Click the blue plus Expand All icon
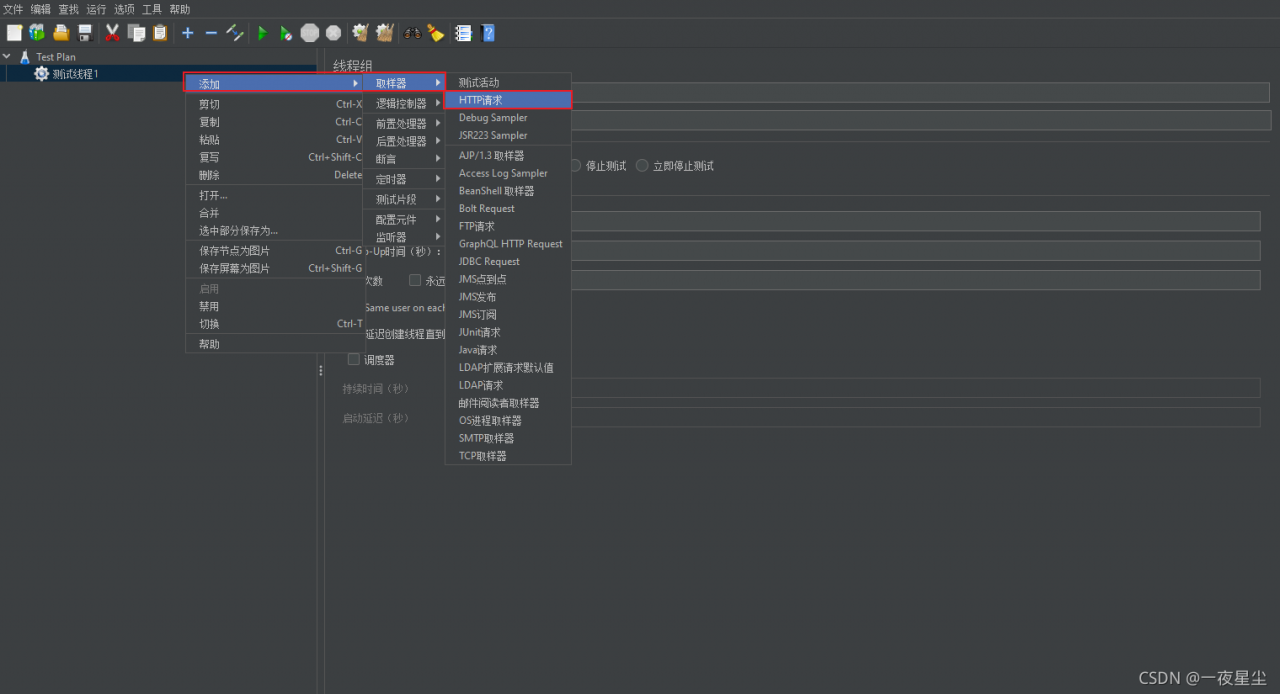This screenshot has height=694, width=1280. point(187,33)
